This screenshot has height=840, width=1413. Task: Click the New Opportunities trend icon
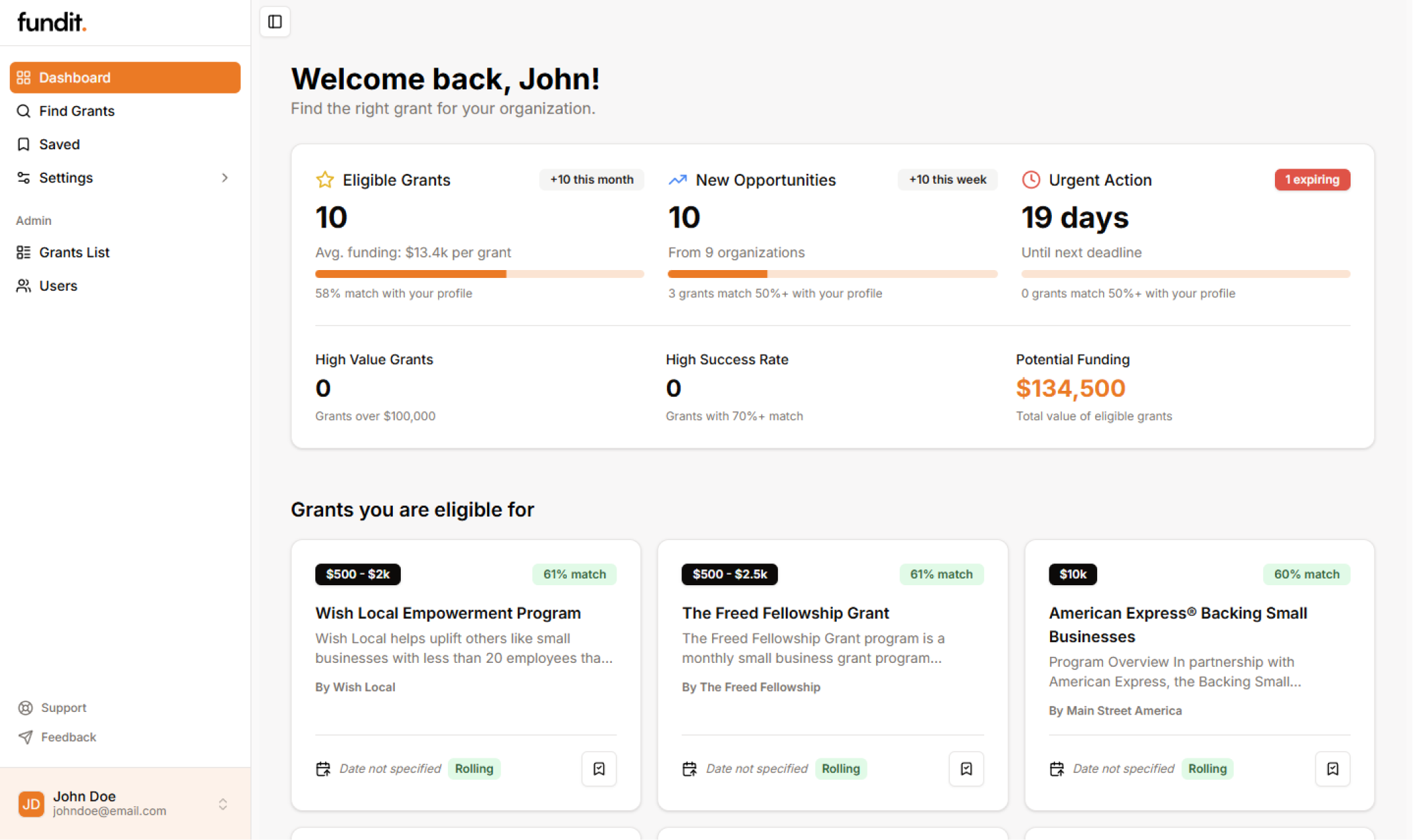[678, 180]
